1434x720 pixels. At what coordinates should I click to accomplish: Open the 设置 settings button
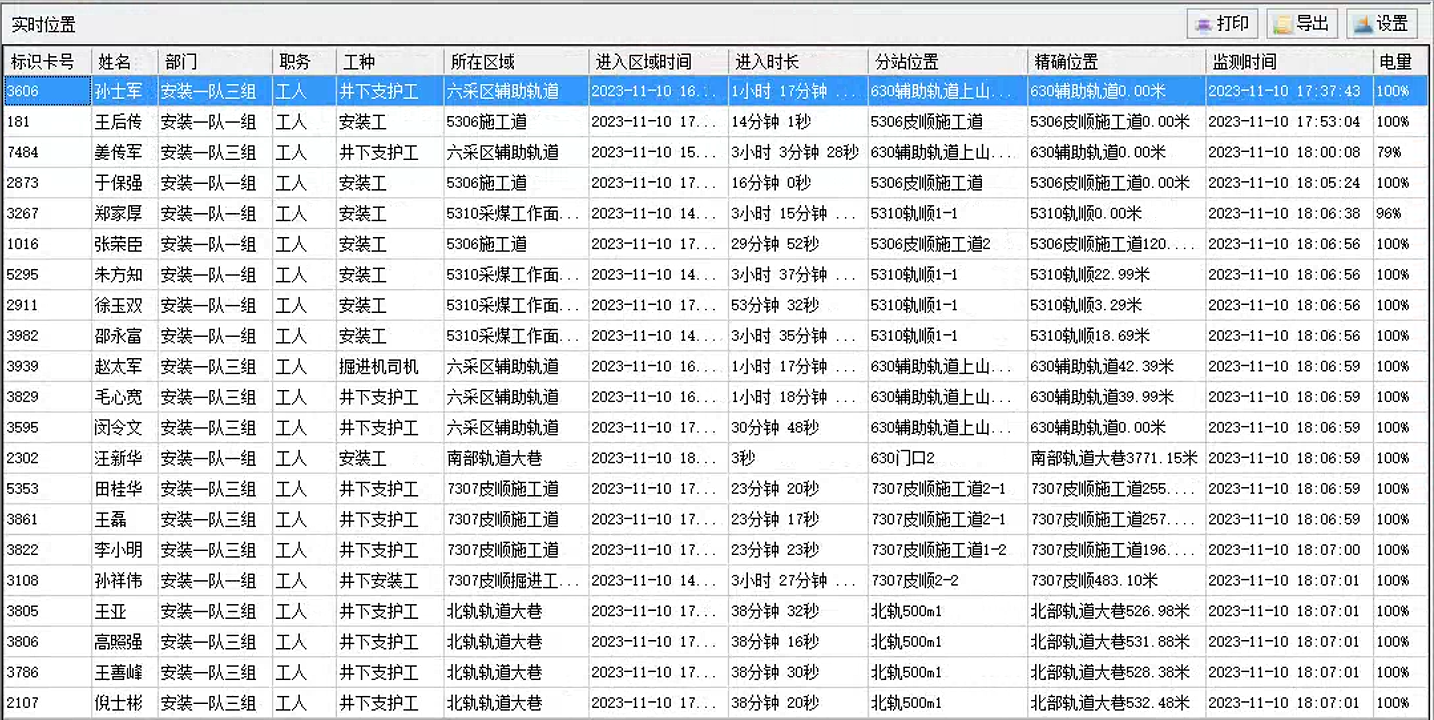1382,24
